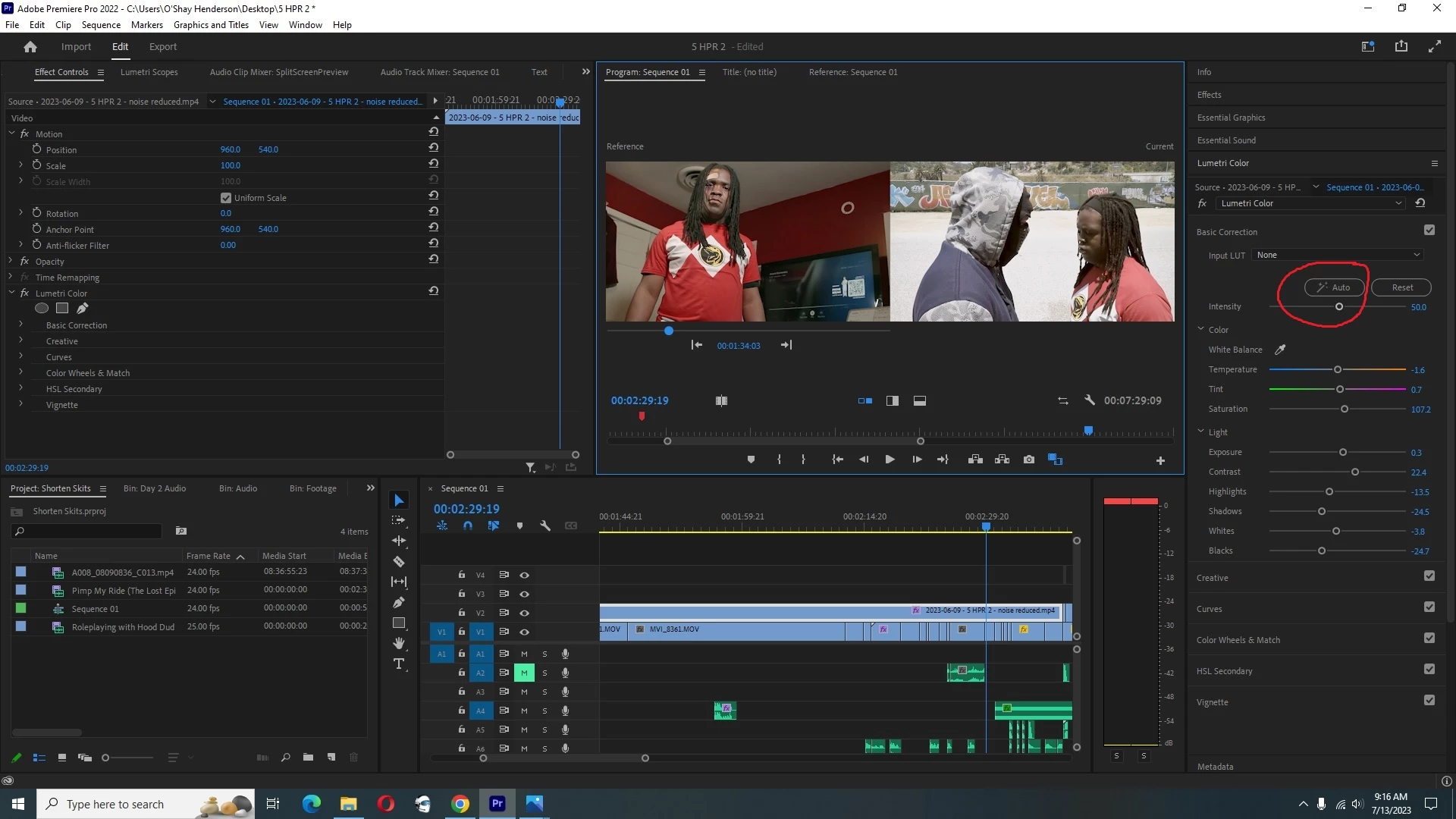Open the Input LUT dropdown
Image resolution: width=1456 pixels, height=819 pixels.
[x=1338, y=255]
